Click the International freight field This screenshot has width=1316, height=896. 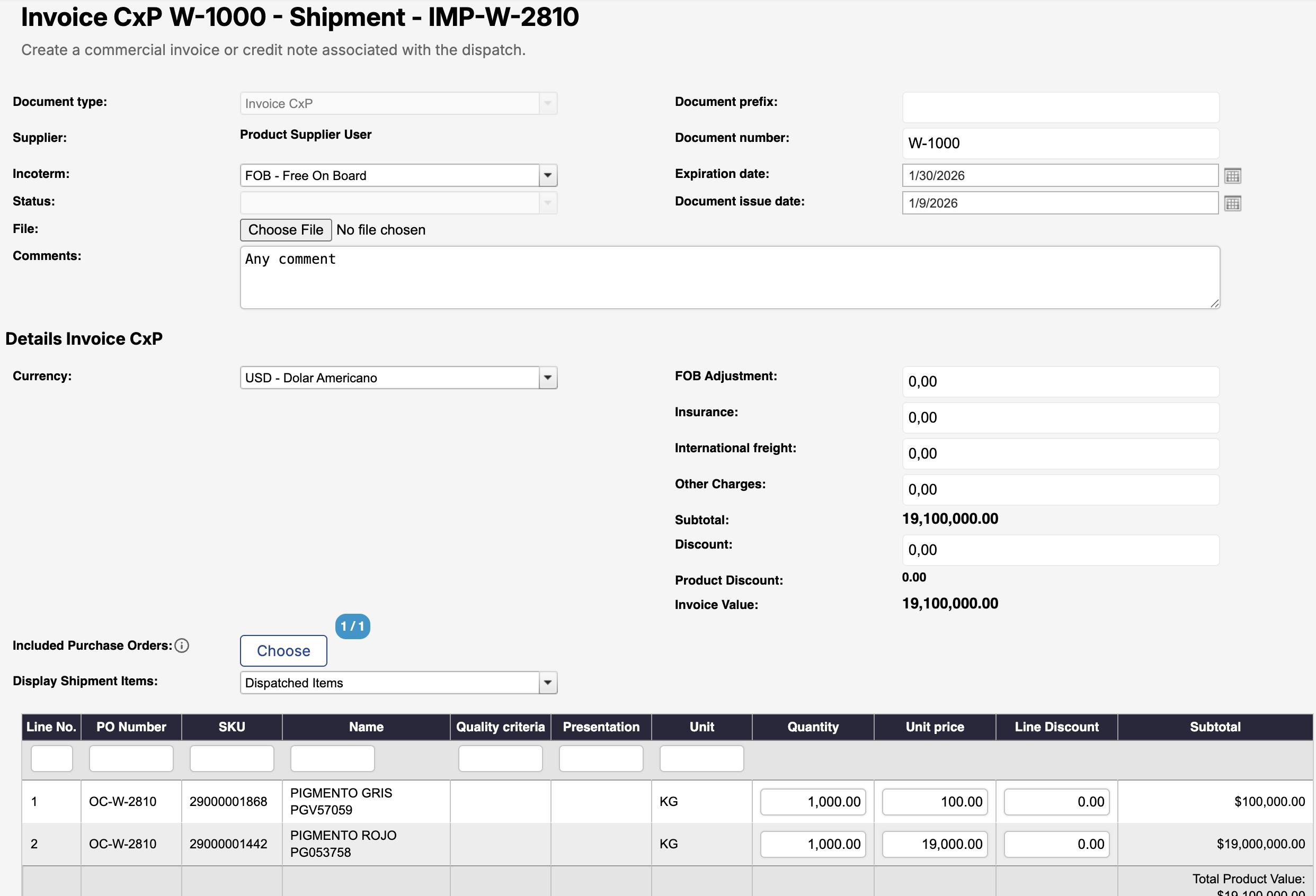[1060, 453]
